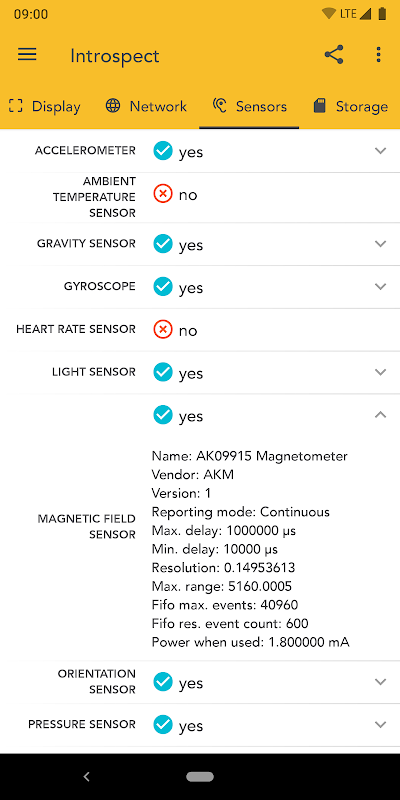Expand the Orientation Sensor chevron

point(380,682)
